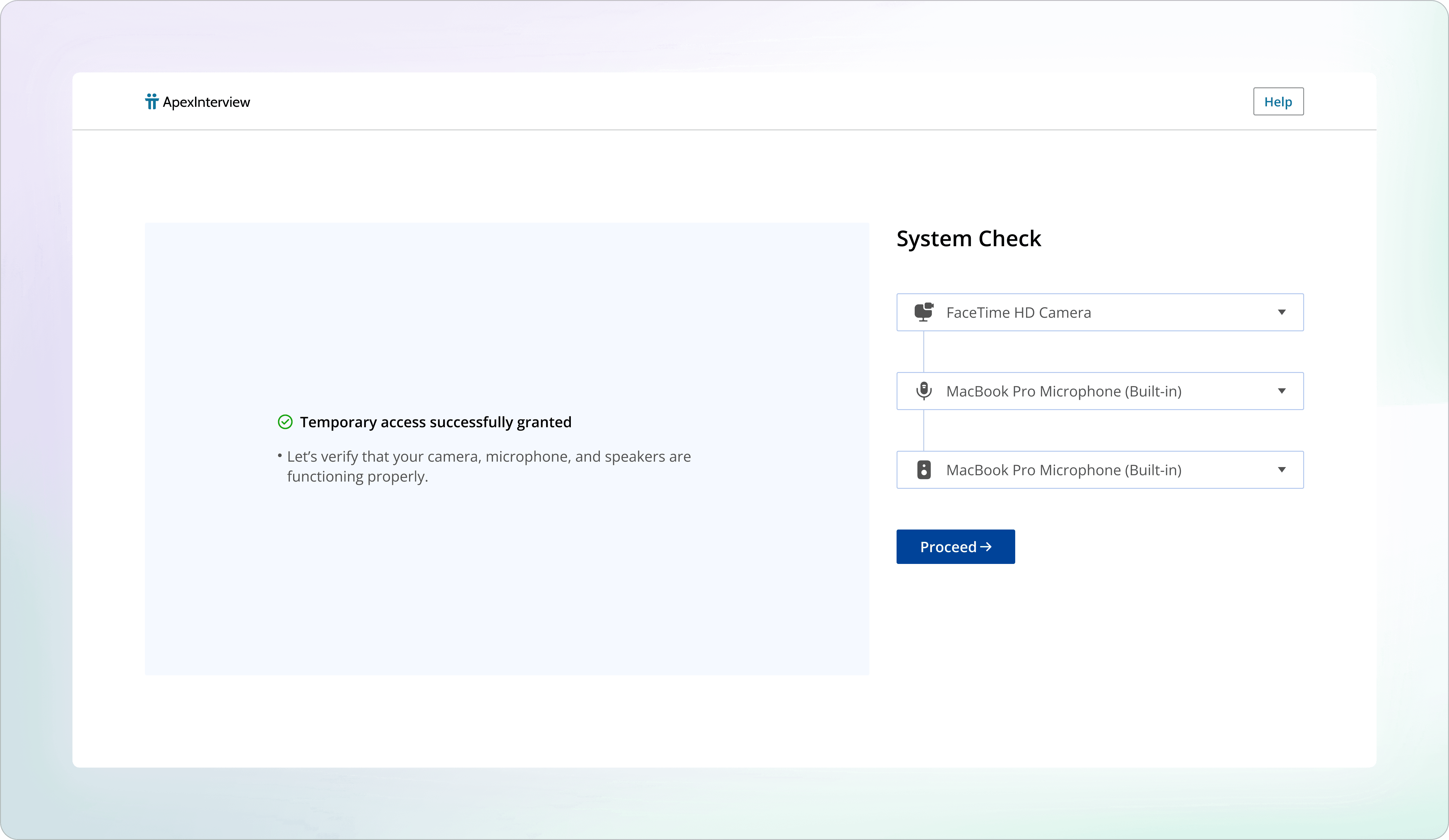Click the ApexInterview logo icon
The height and width of the screenshot is (840, 1449).
[x=151, y=102]
